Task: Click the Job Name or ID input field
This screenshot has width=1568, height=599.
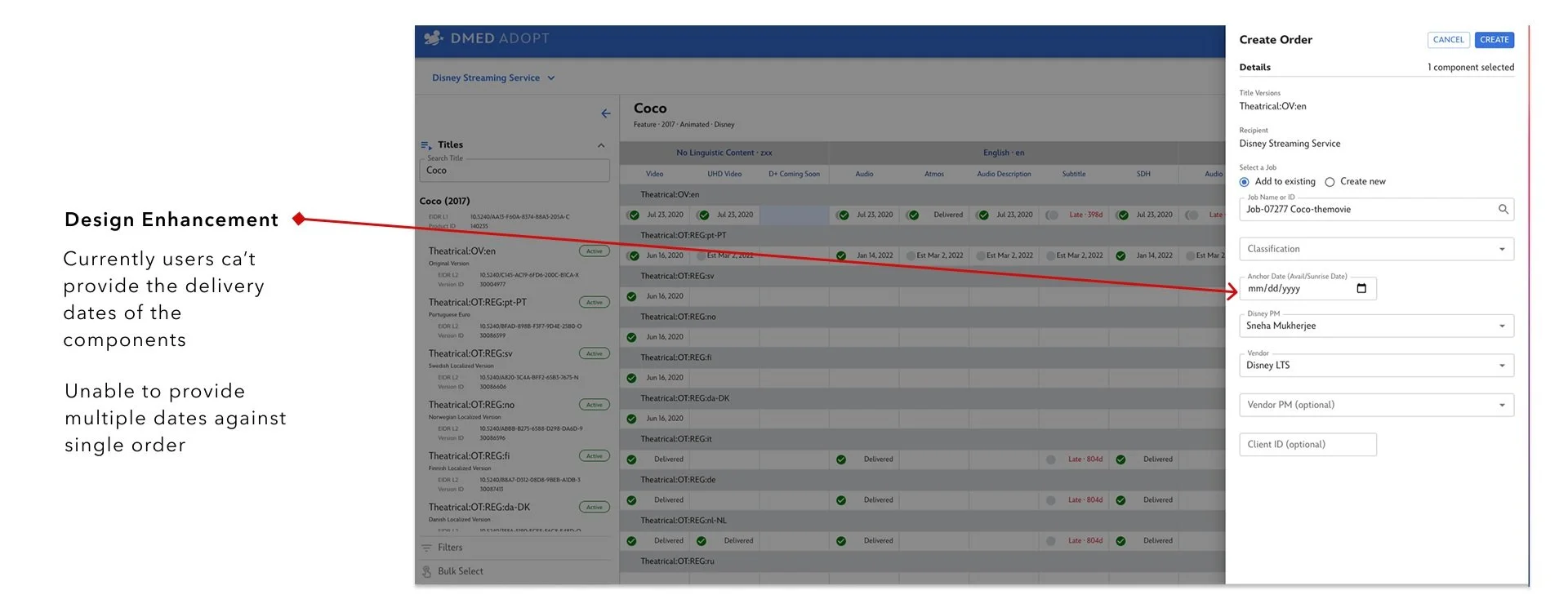Action: point(1376,210)
